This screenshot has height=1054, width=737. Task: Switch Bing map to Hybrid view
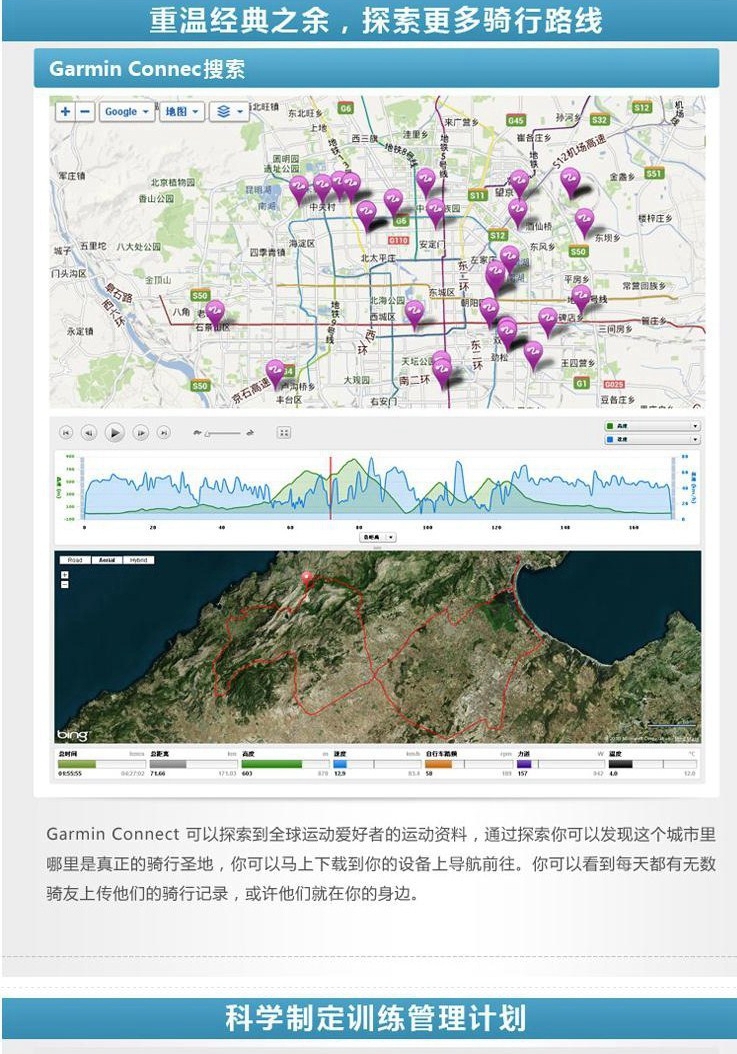pyautogui.click(x=139, y=560)
